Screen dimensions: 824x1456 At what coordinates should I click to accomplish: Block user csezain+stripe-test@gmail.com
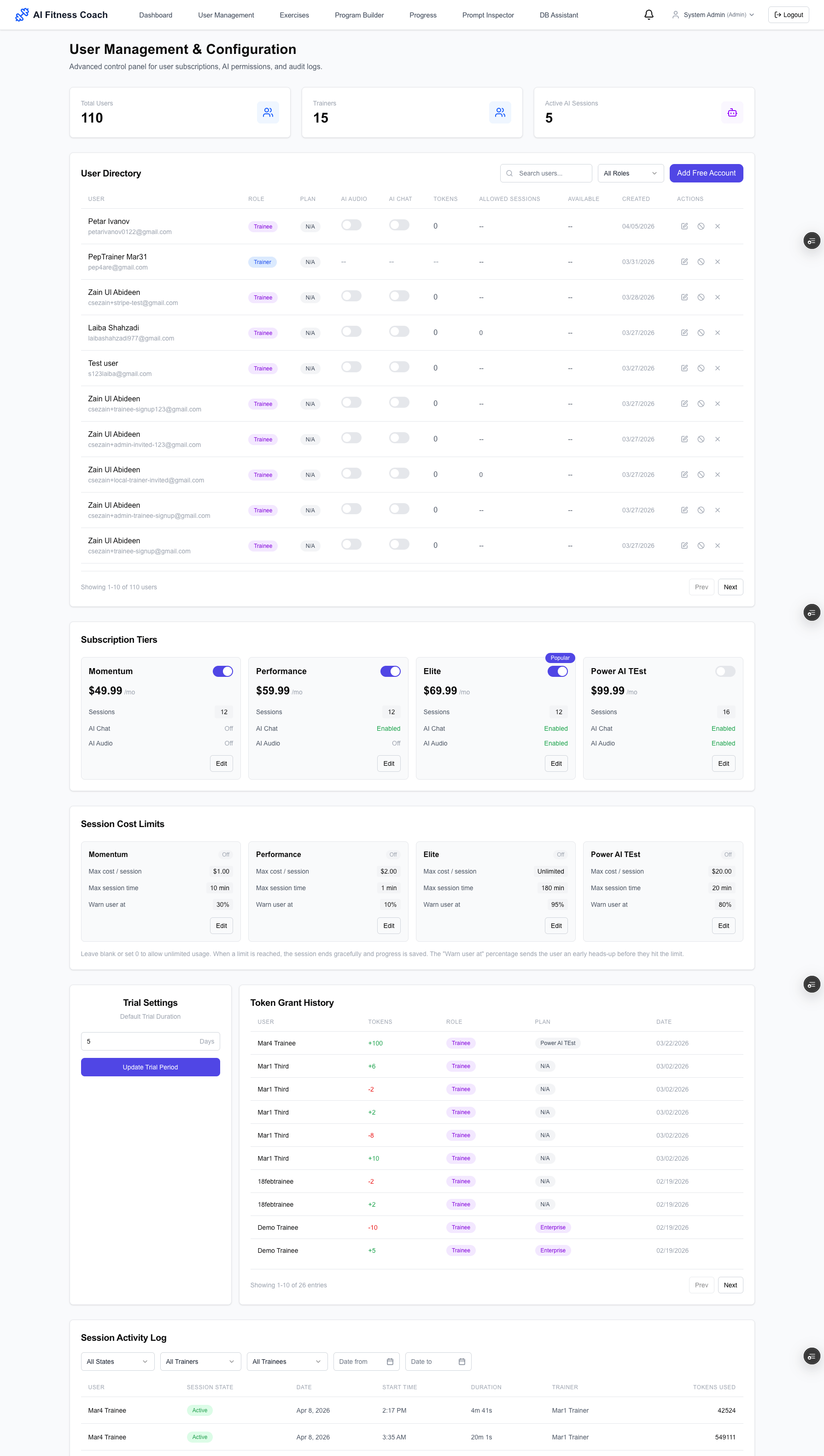[x=701, y=297]
